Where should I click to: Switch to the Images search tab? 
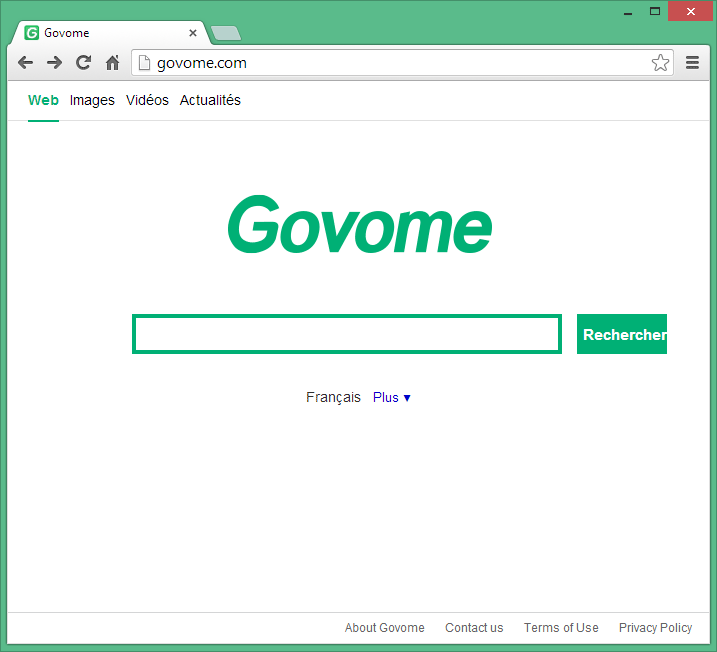point(92,101)
